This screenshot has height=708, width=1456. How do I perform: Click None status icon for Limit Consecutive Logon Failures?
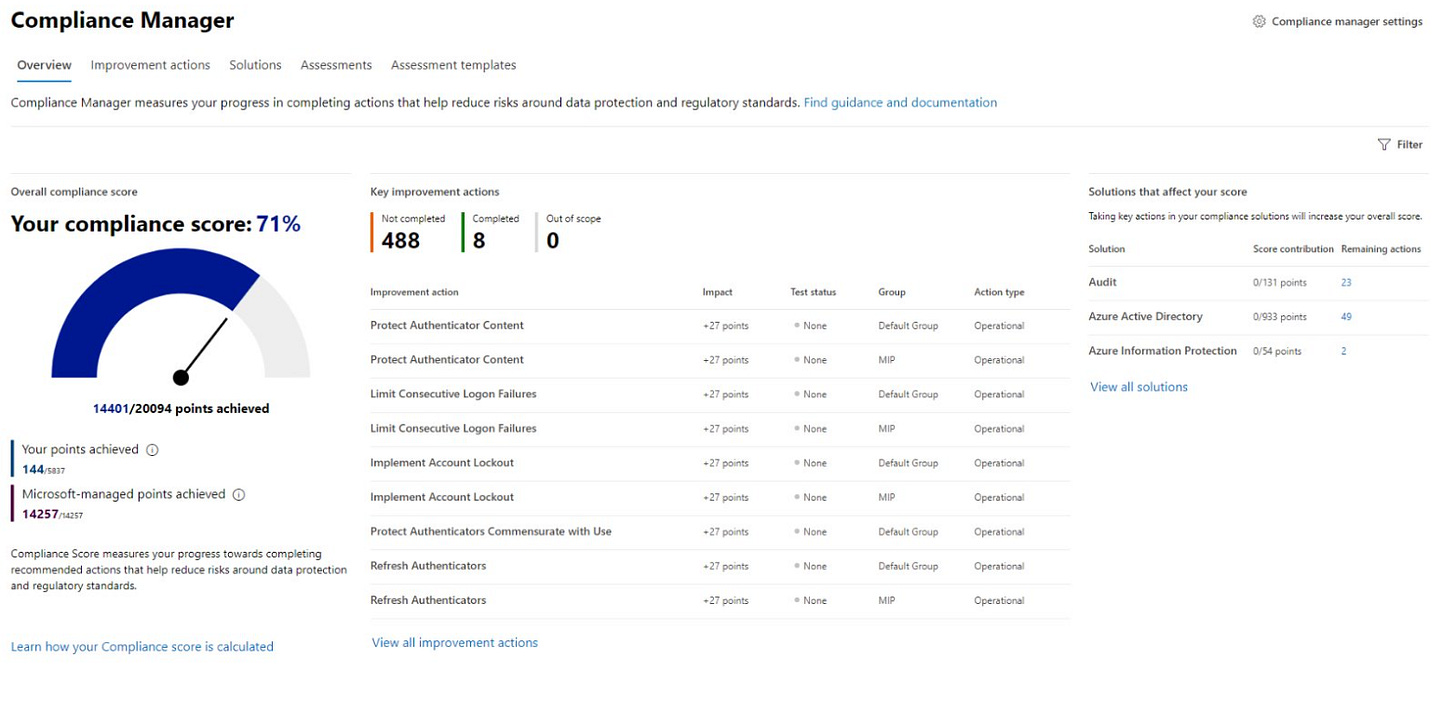799,394
